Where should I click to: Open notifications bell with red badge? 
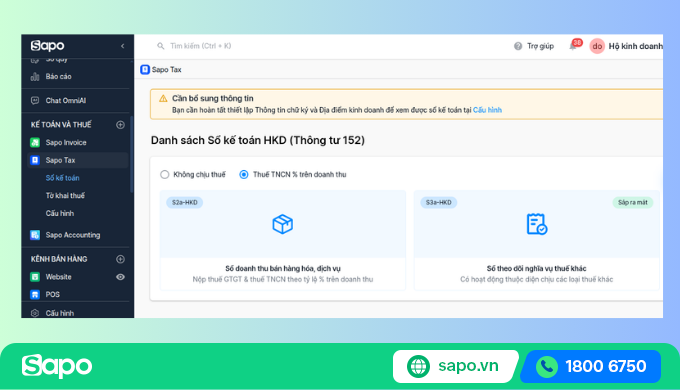pos(574,46)
